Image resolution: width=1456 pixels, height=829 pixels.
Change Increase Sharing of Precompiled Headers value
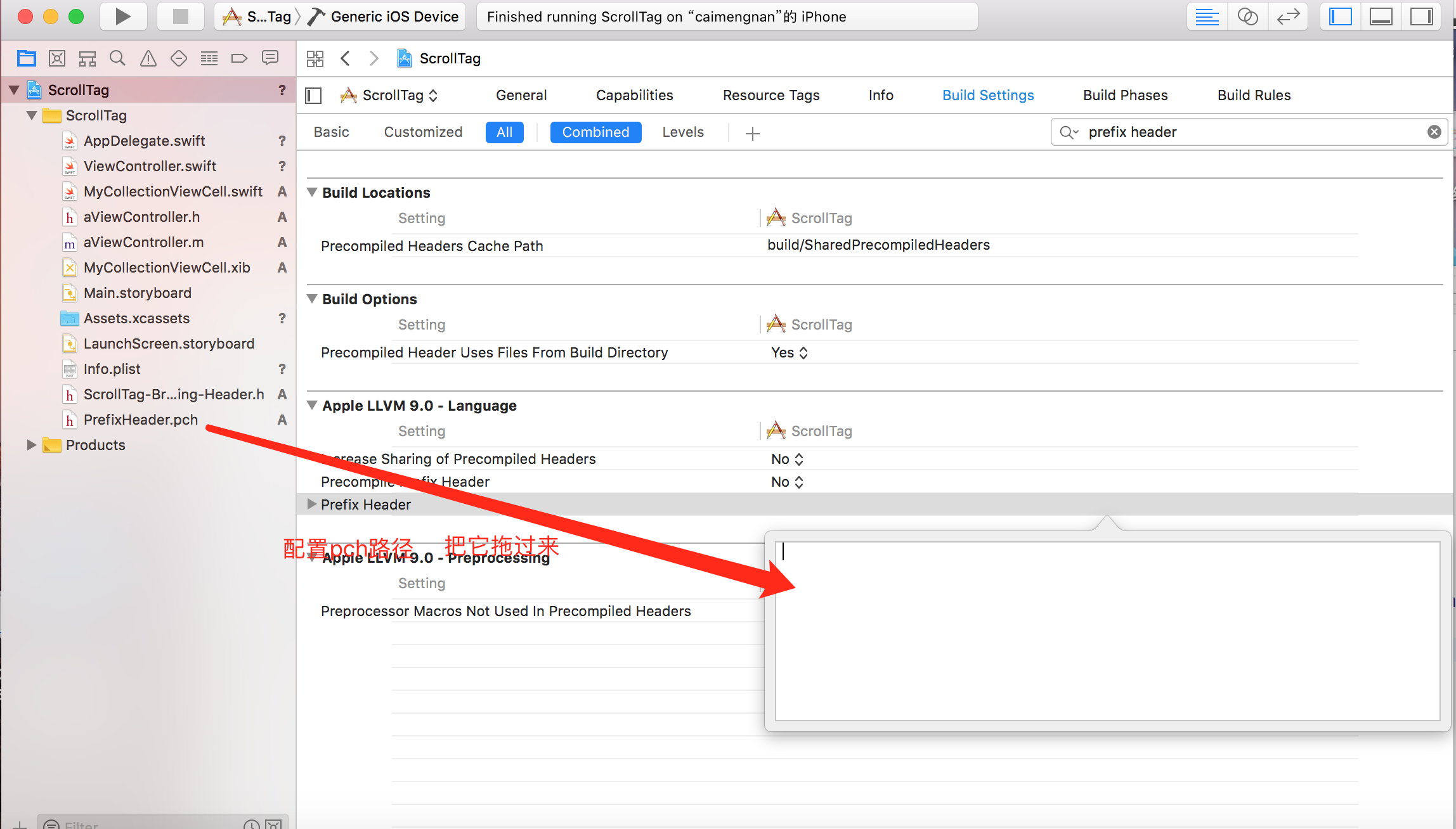(x=787, y=459)
